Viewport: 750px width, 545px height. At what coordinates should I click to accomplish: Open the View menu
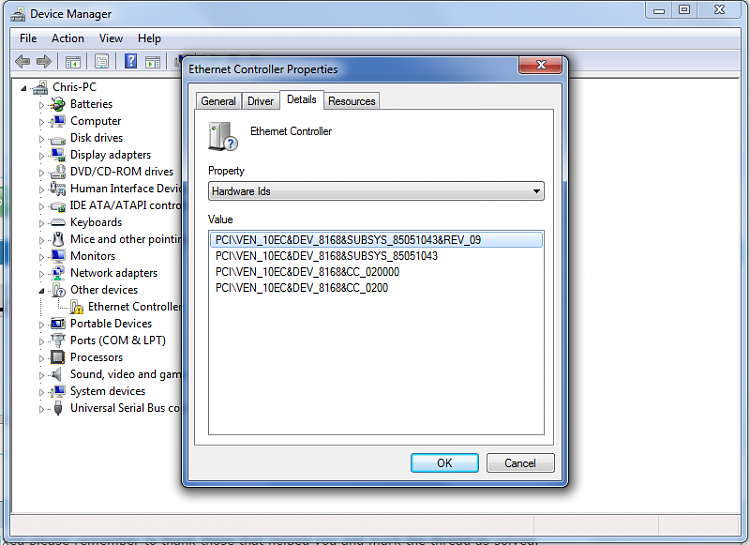[x=111, y=38]
